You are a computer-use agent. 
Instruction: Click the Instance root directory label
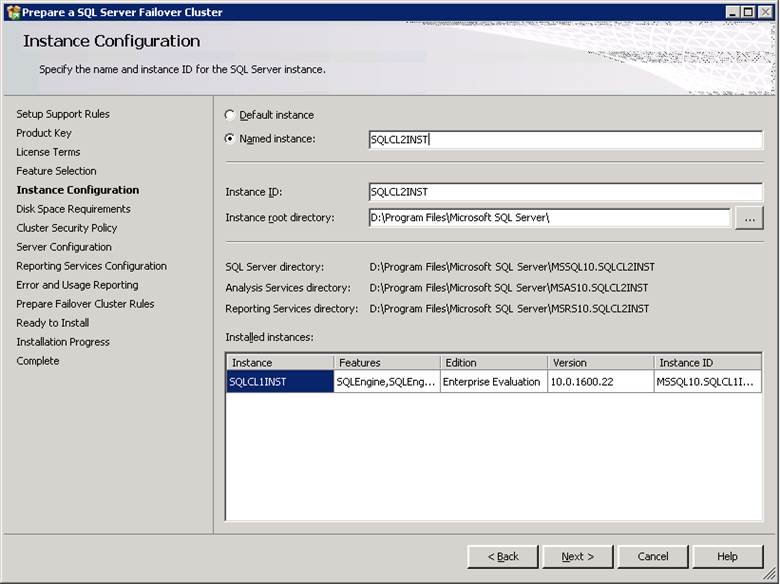click(x=280, y=218)
